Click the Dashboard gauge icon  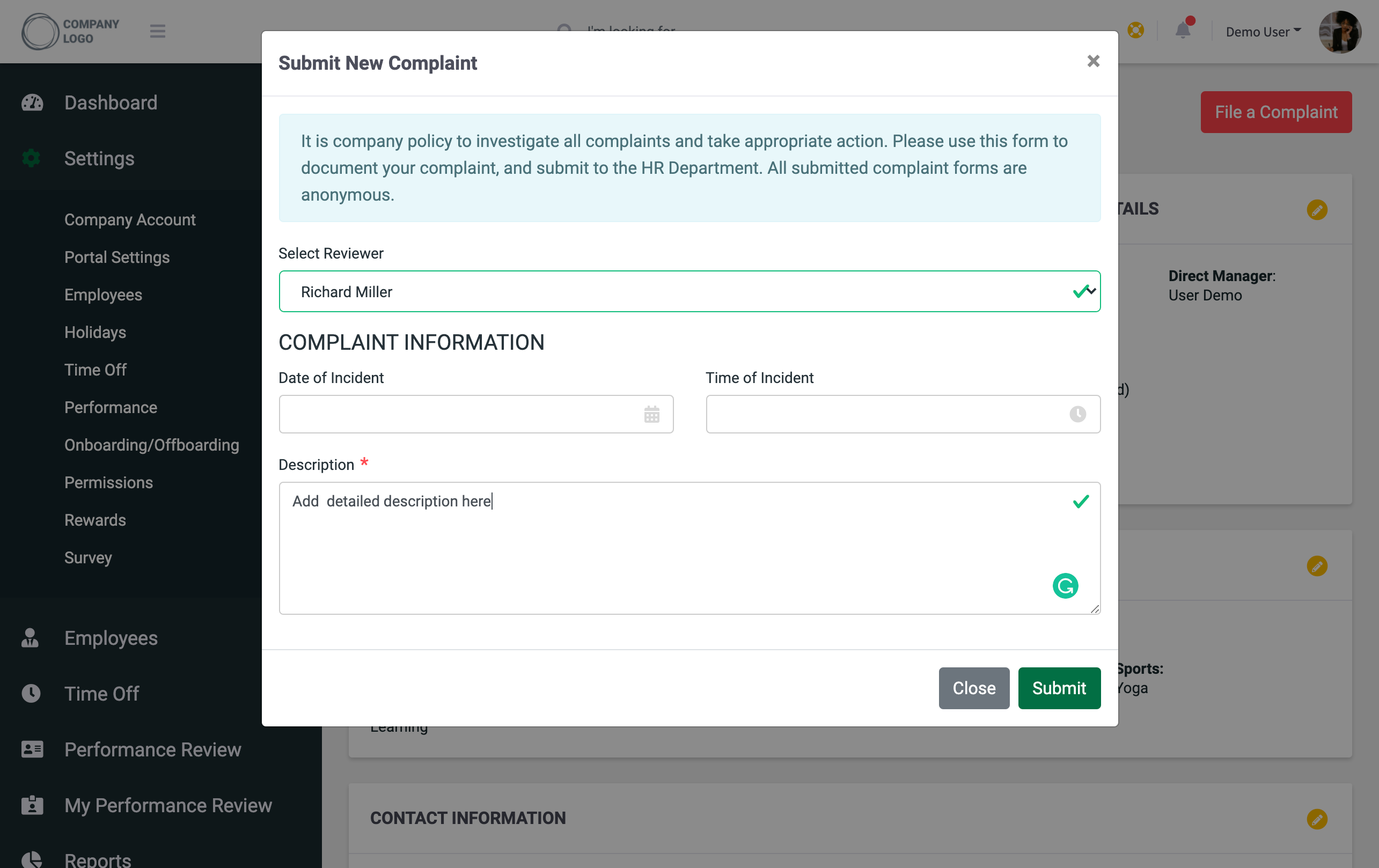[32, 102]
